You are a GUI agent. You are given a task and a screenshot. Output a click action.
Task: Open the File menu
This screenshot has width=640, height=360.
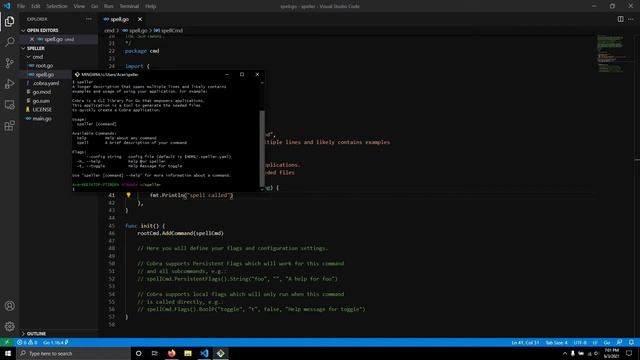click(21, 6)
